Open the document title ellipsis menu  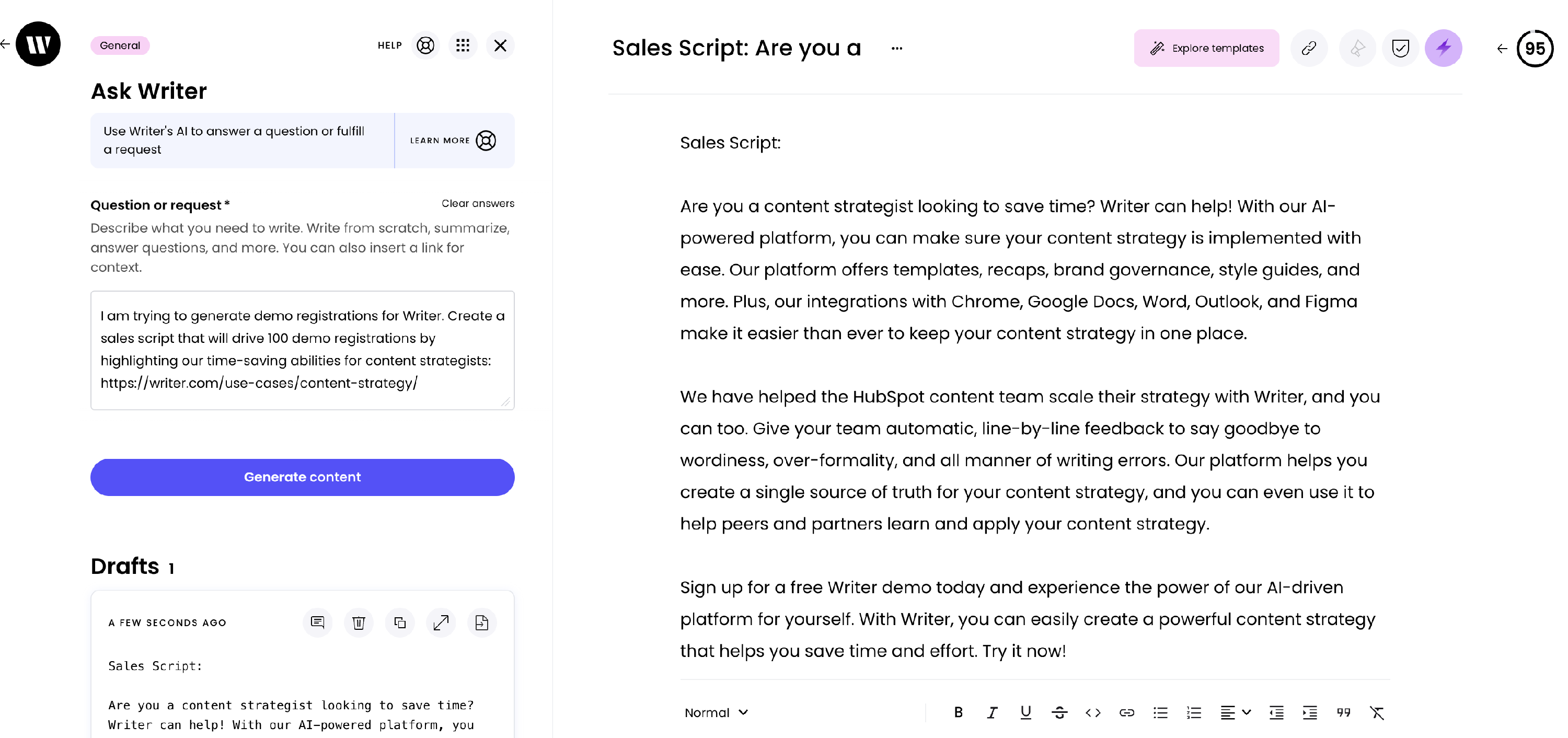(x=896, y=48)
